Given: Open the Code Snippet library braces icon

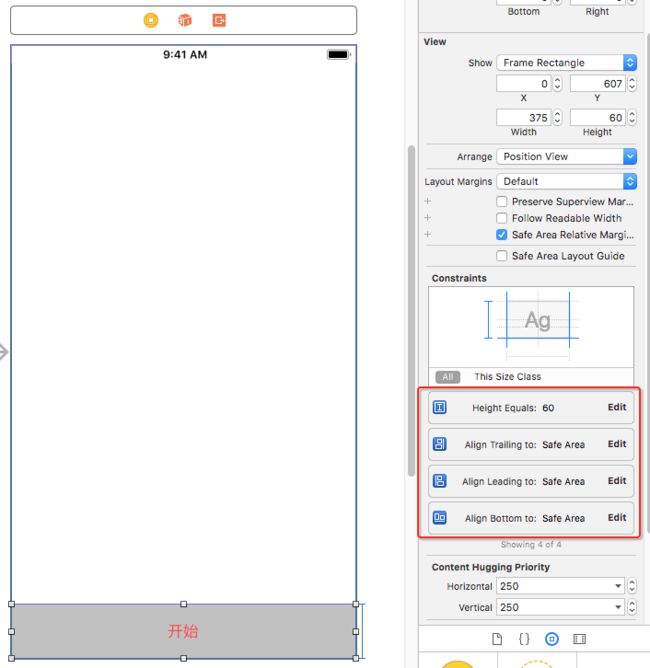Looking at the screenshot, I should [524, 639].
